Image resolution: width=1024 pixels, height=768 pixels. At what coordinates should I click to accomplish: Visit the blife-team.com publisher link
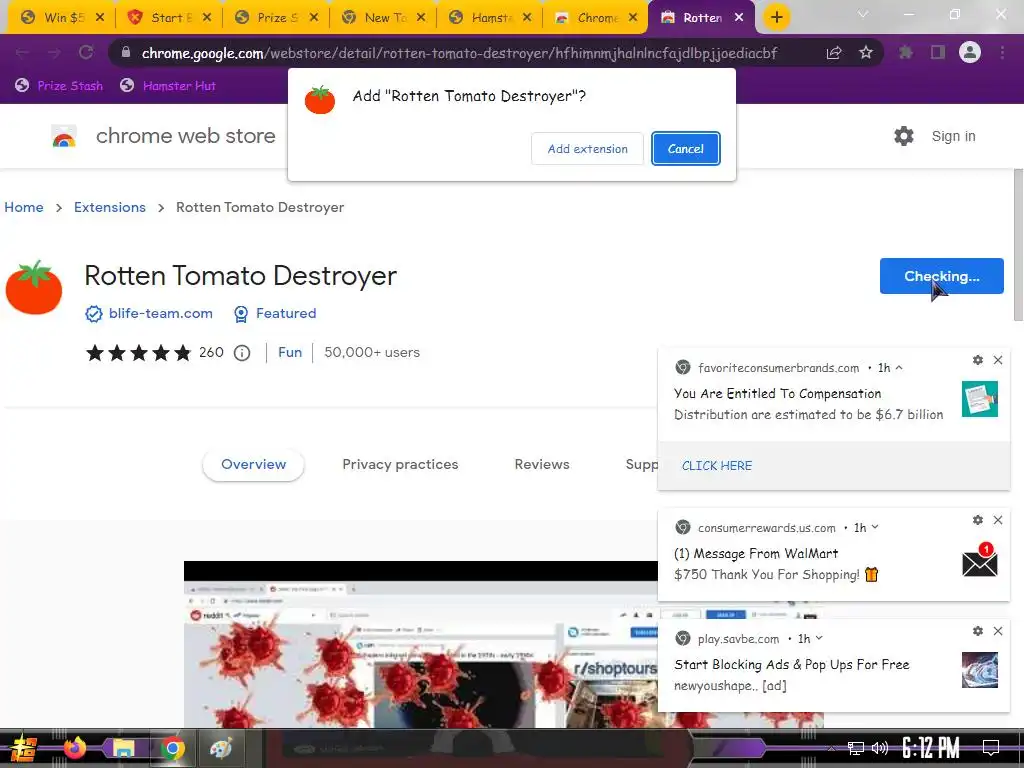161,313
